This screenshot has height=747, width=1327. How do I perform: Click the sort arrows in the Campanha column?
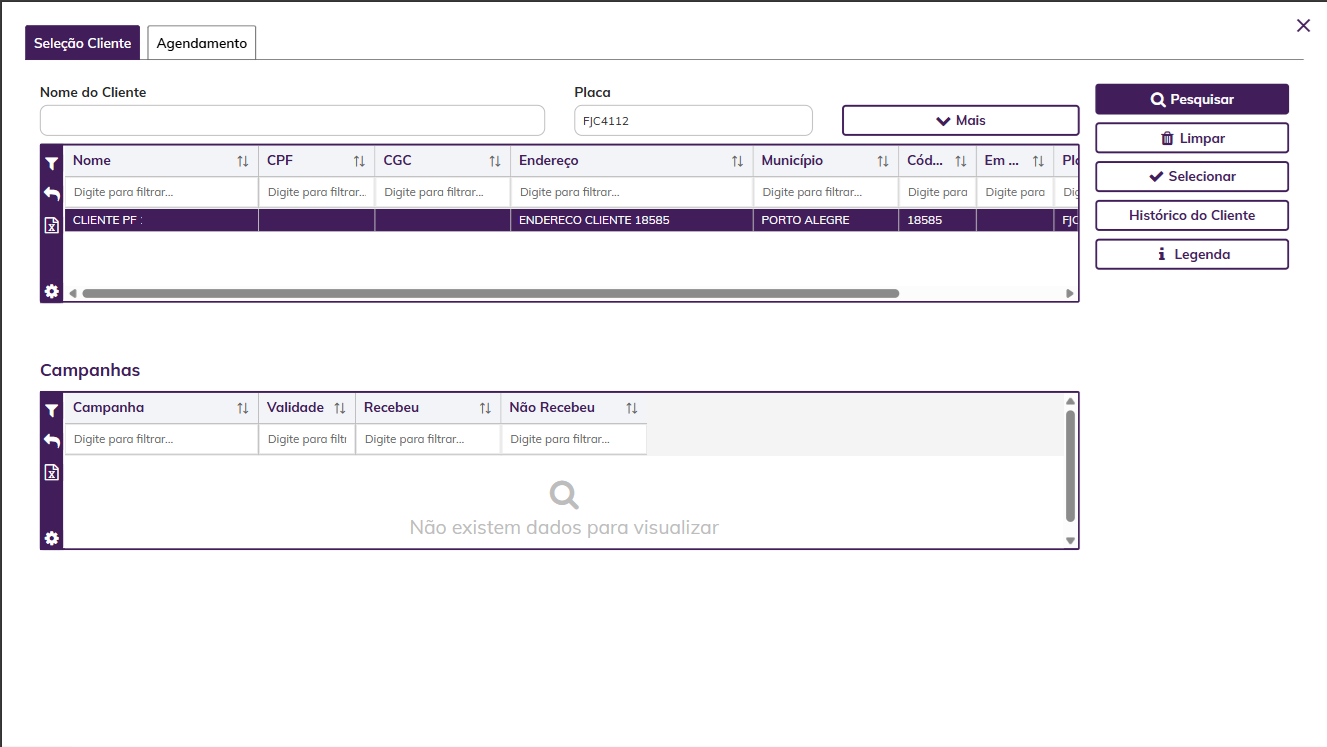click(x=243, y=408)
